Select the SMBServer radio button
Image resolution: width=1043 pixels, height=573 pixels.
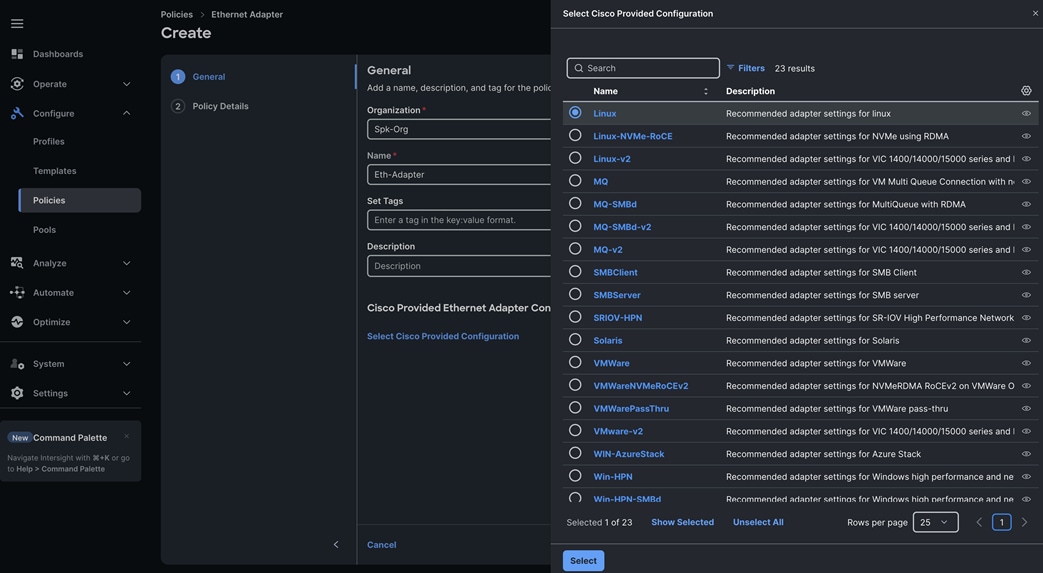(575, 294)
